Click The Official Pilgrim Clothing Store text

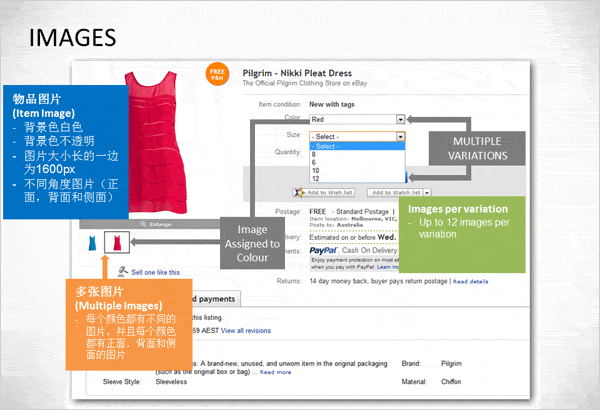click(305, 83)
